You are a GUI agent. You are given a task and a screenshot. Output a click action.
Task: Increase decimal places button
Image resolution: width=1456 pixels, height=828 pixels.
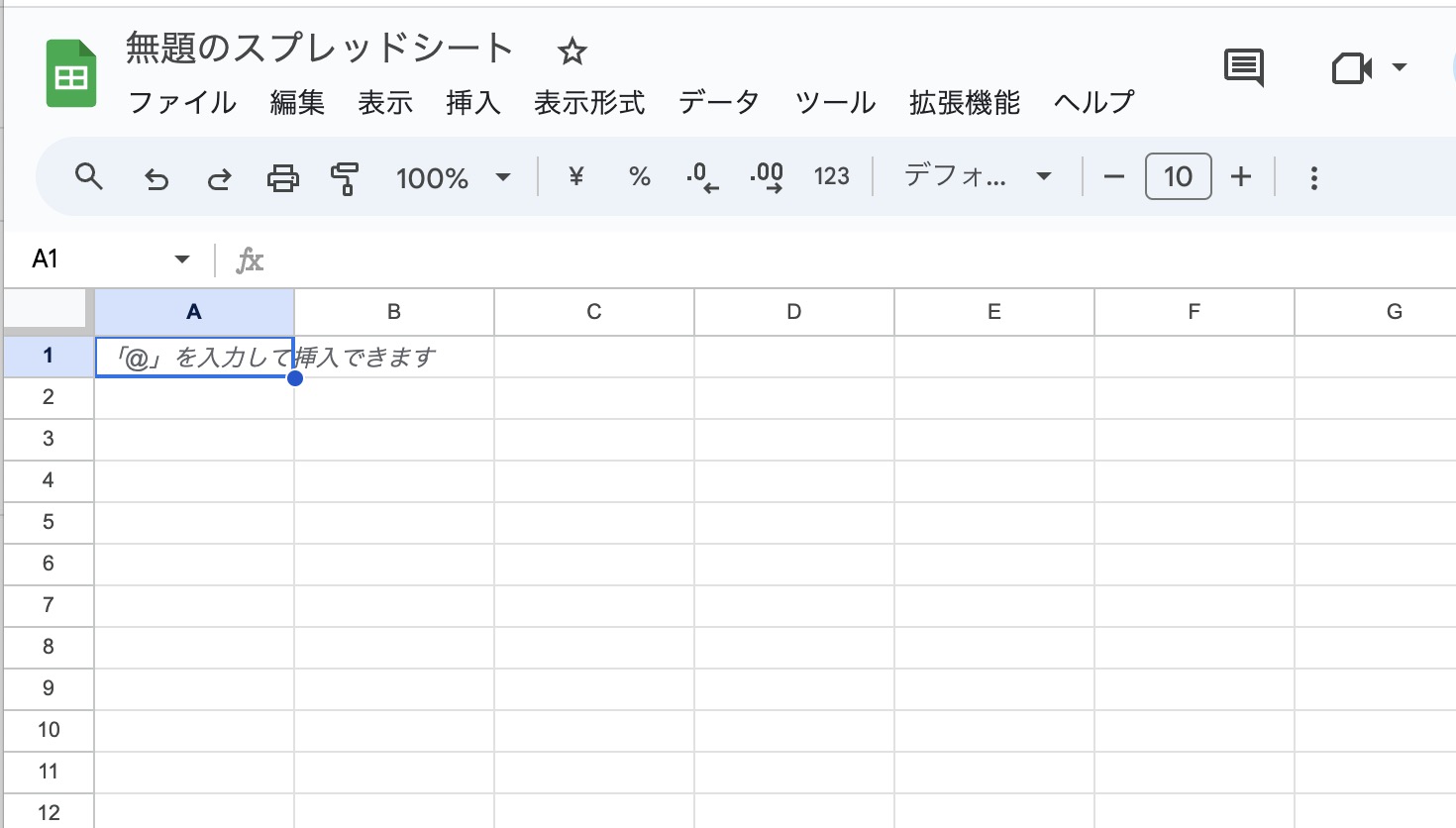[x=767, y=178]
